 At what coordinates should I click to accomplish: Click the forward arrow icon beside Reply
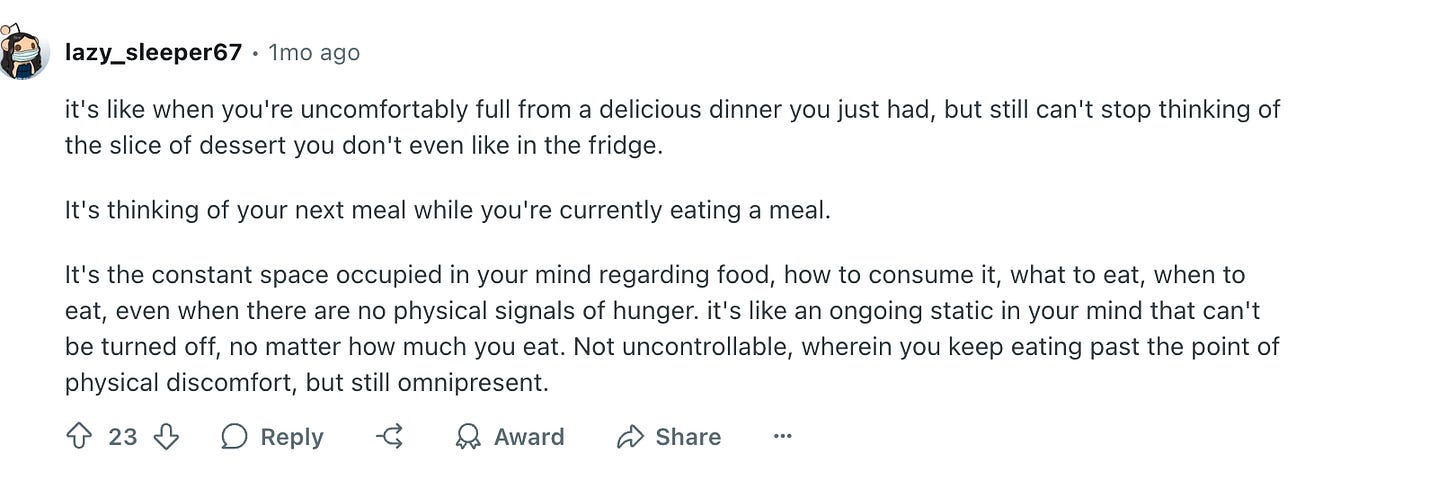(x=390, y=437)
